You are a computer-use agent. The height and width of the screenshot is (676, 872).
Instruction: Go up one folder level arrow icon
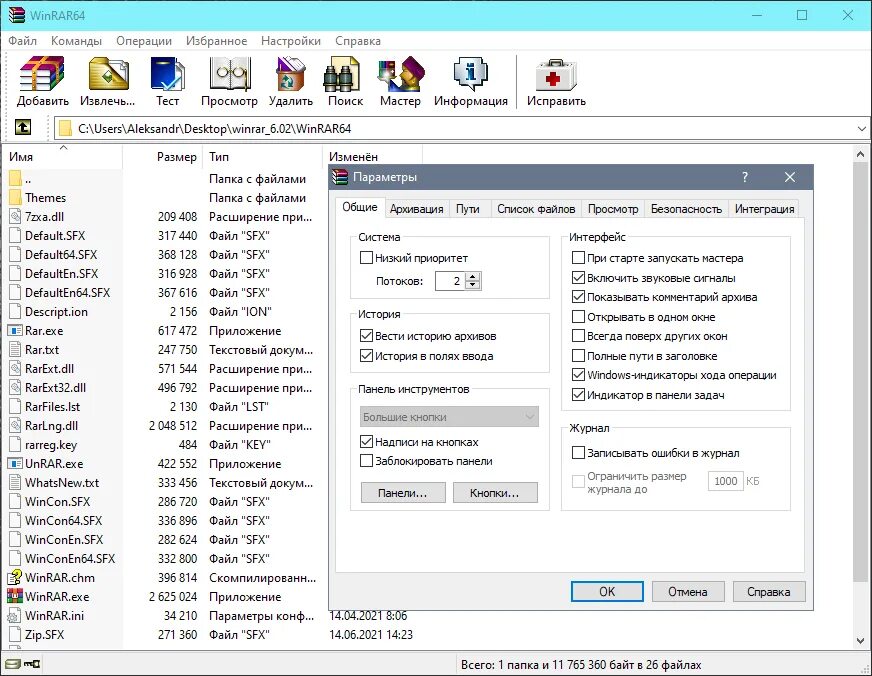23,128
